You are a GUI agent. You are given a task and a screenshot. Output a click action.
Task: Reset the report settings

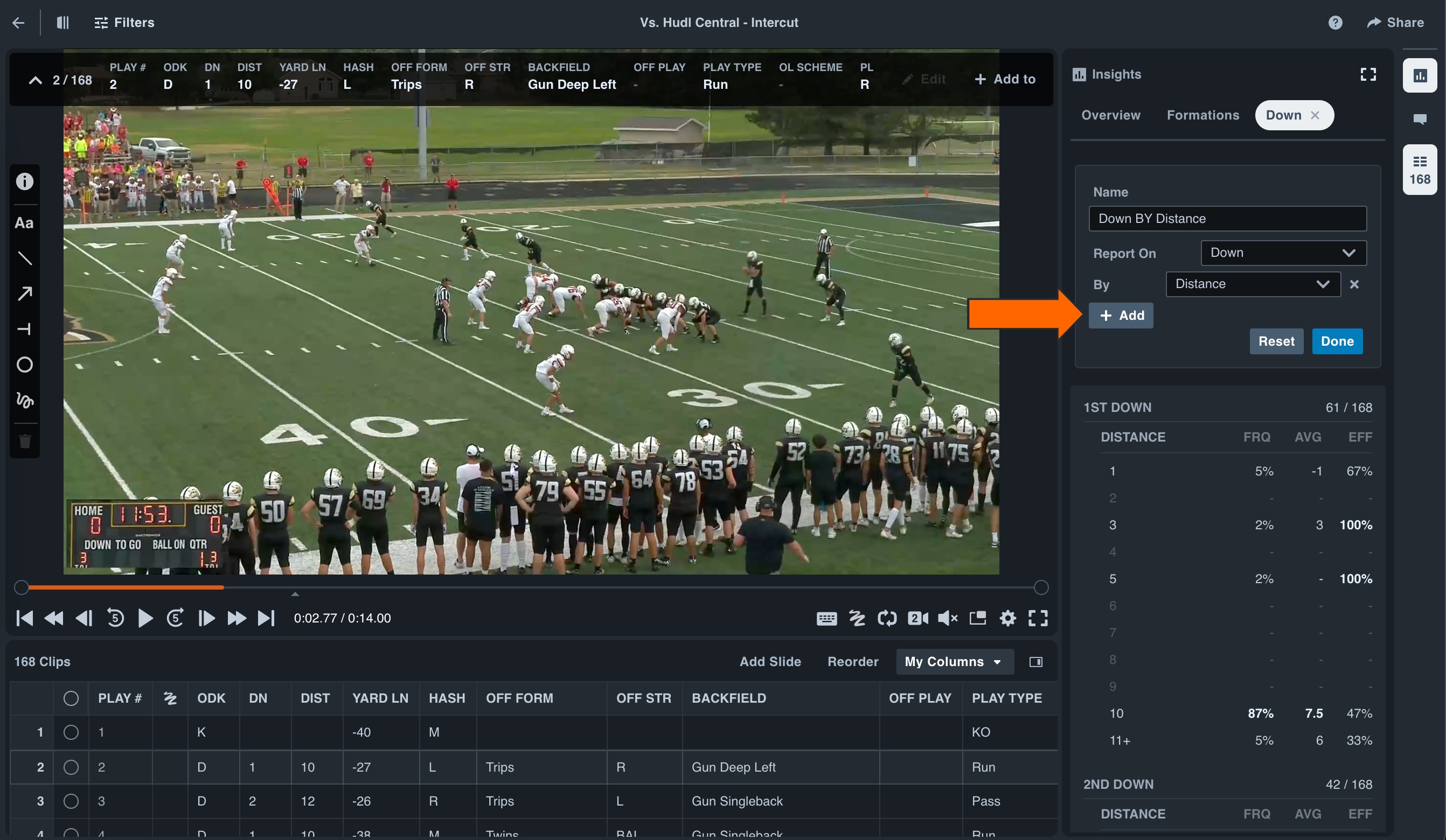tap(1276, 341)
